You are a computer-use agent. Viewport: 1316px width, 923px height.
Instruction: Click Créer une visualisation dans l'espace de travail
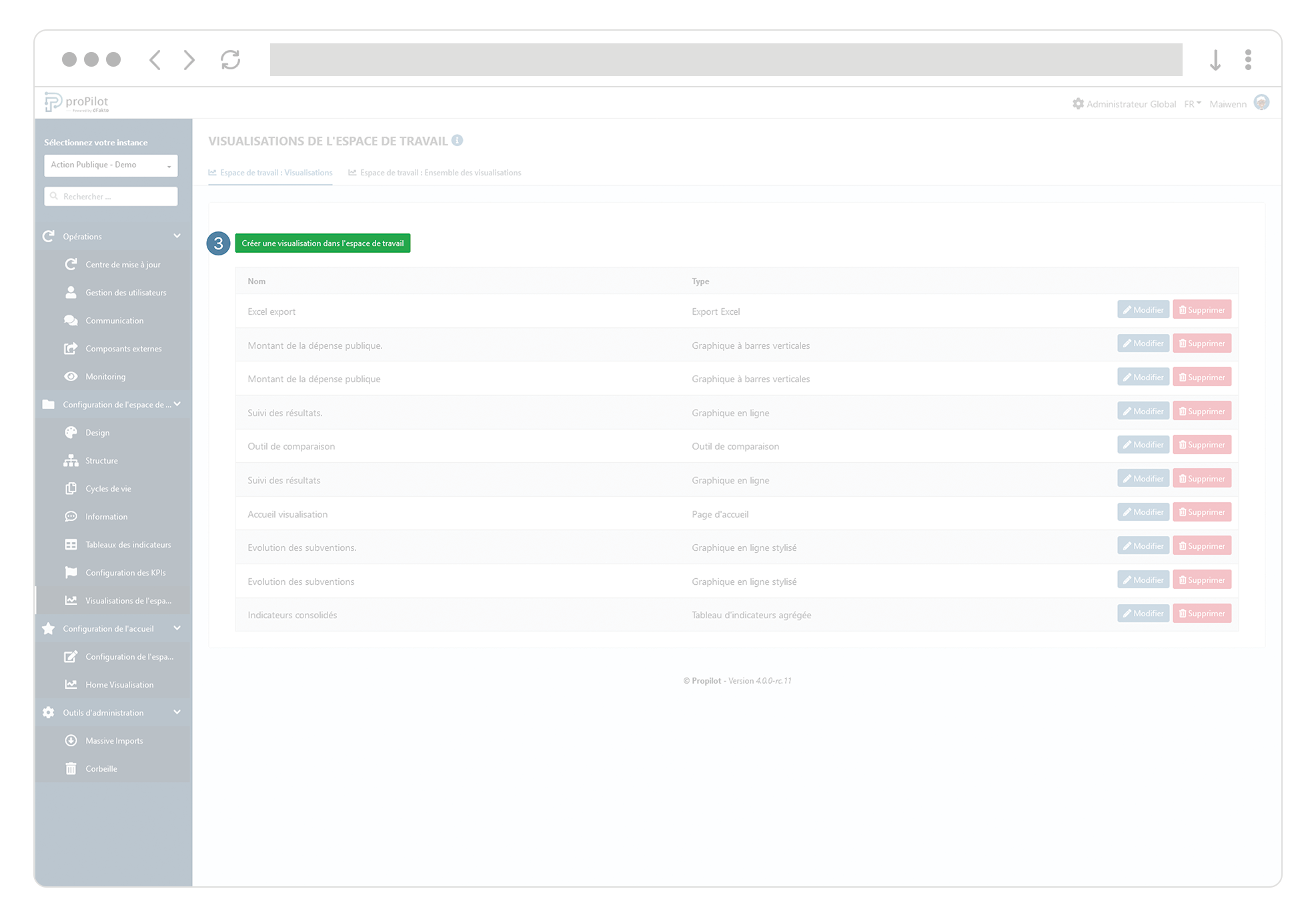point(322,243)
